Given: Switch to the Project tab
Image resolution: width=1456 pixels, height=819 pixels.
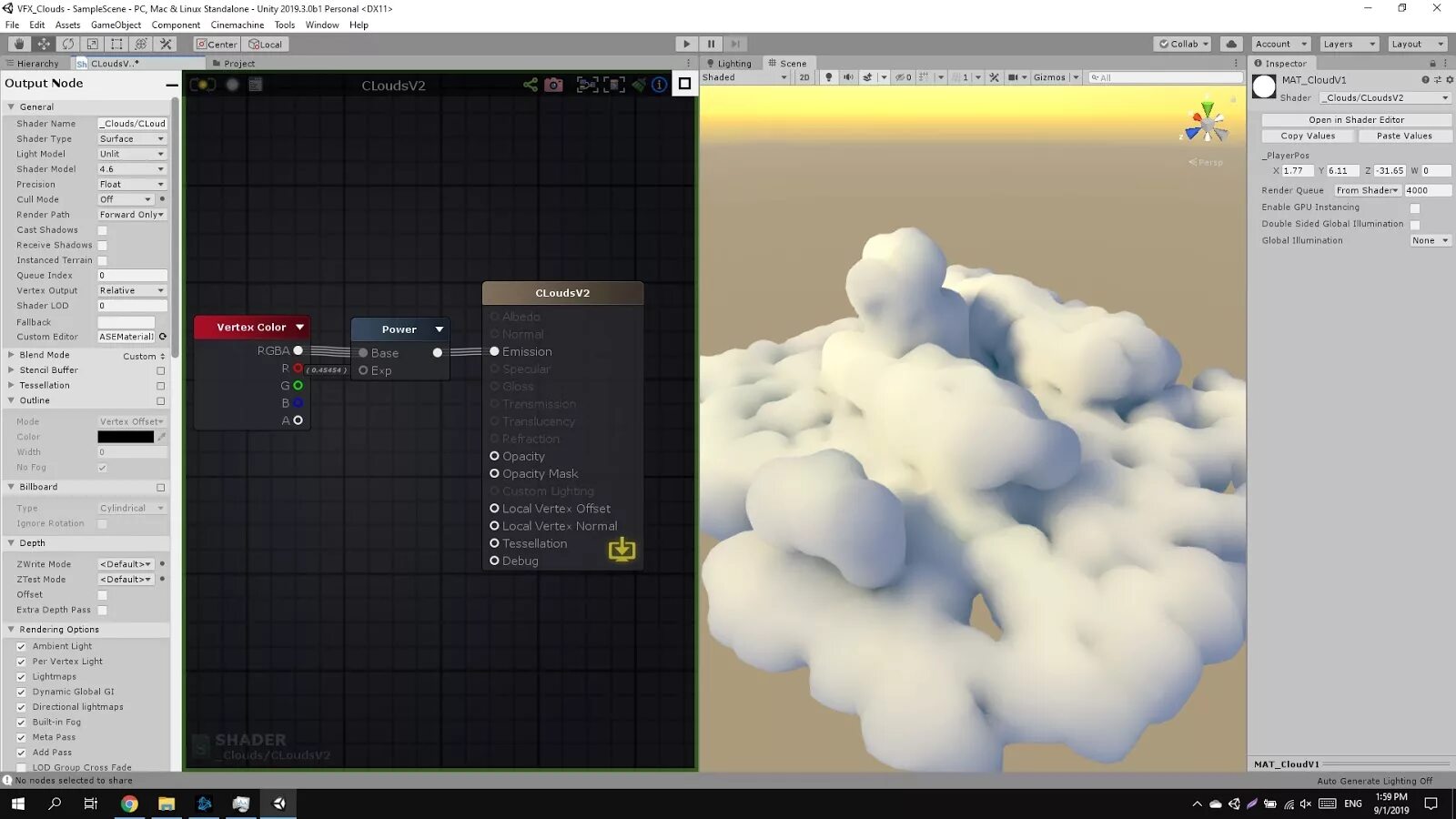Looking at the screenshot, I should point(234,64).
